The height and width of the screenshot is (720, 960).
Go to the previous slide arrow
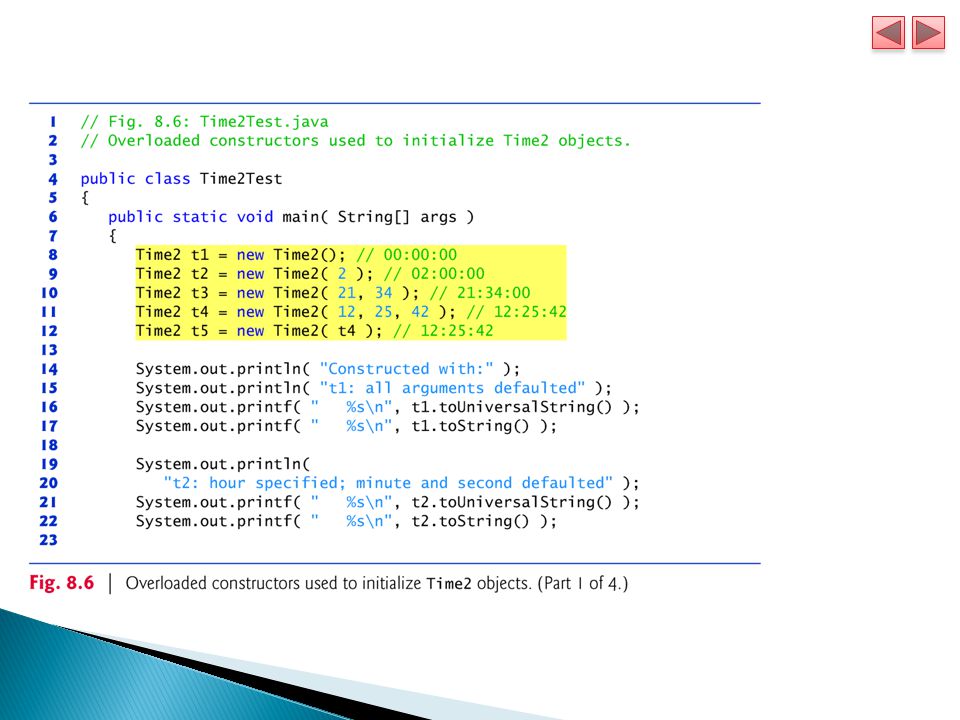(888, 33)
